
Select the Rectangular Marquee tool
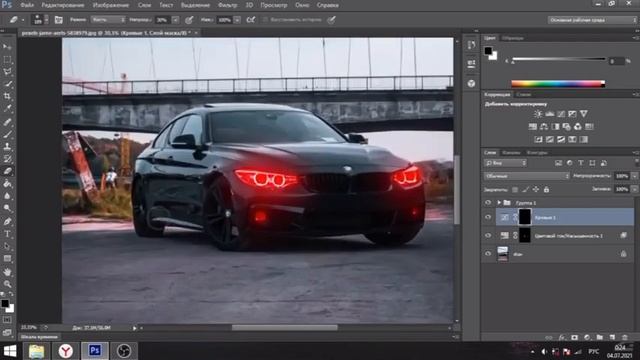[7, 59]
